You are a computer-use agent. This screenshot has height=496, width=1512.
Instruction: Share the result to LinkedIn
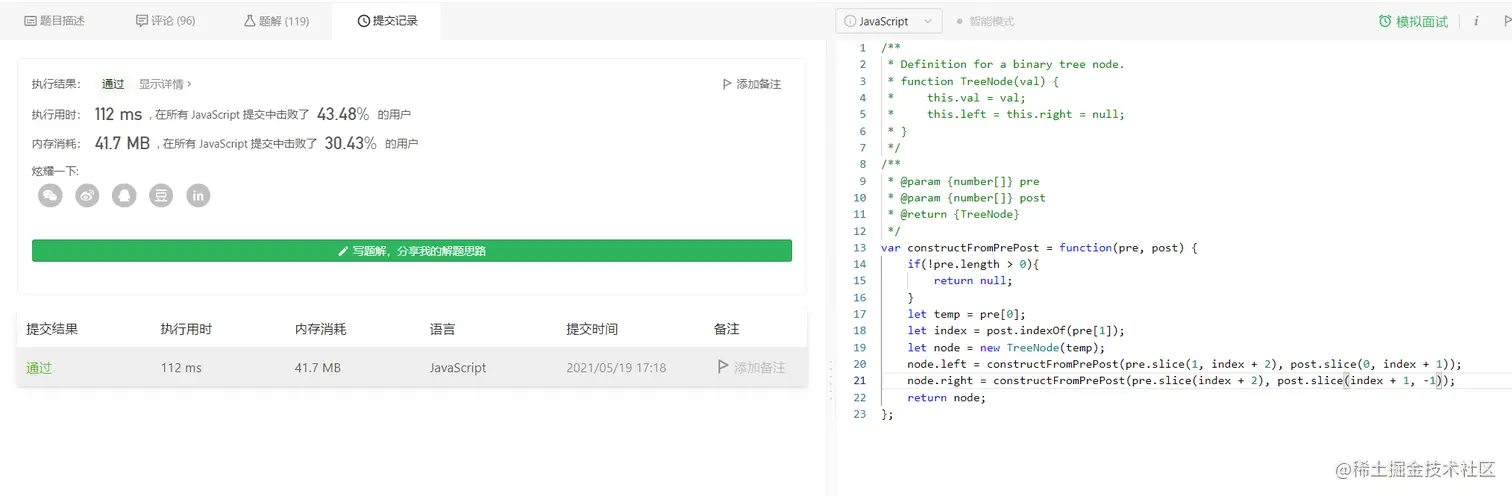199,196
